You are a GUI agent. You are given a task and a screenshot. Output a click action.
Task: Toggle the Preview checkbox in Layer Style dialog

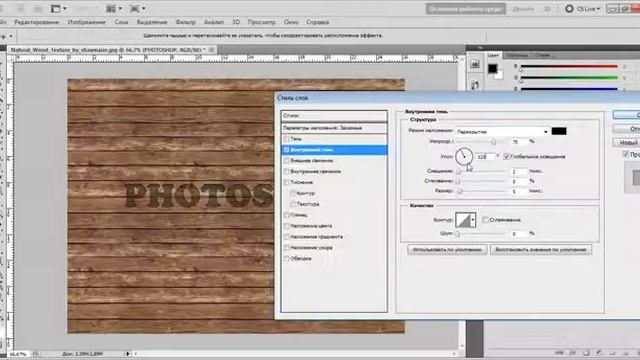tap(626, 154)
